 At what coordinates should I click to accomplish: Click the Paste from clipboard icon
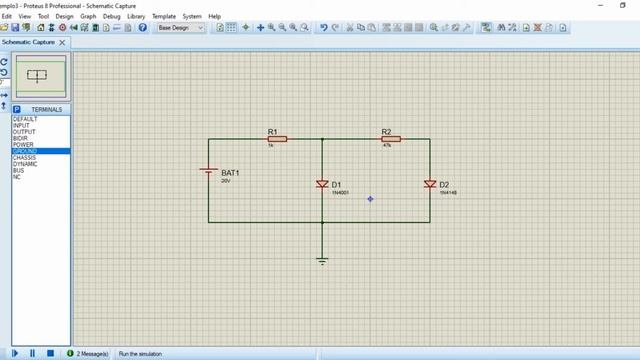(x=371, y=27)
